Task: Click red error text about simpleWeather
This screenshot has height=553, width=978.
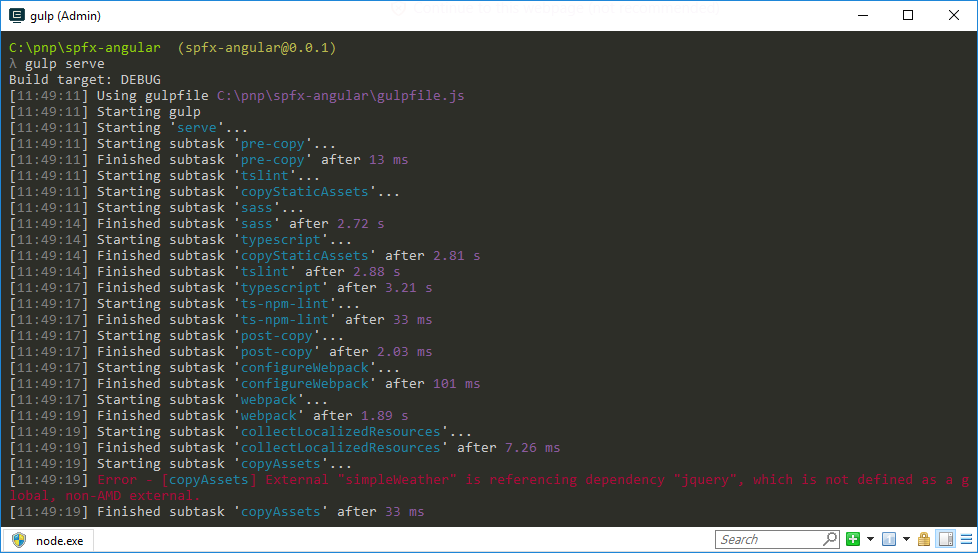Action: pos(489,488)
